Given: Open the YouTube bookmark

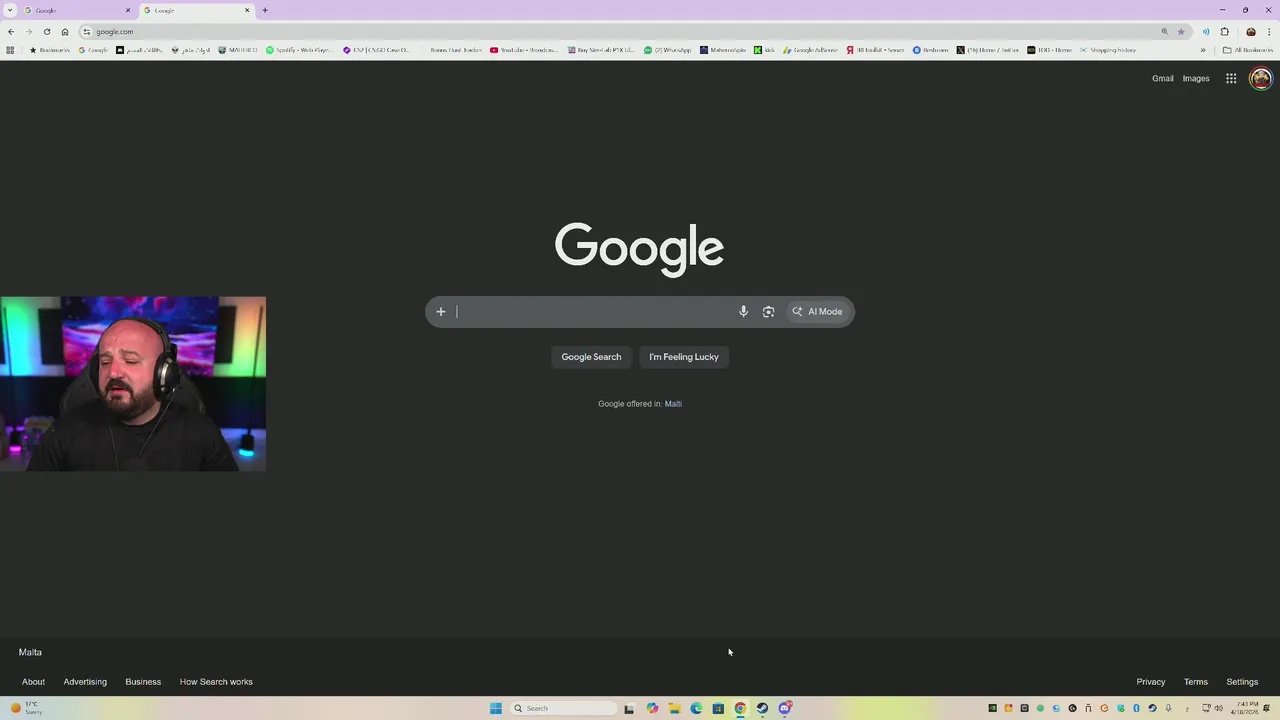Looking at the screenshot, I should pos(524,50).
